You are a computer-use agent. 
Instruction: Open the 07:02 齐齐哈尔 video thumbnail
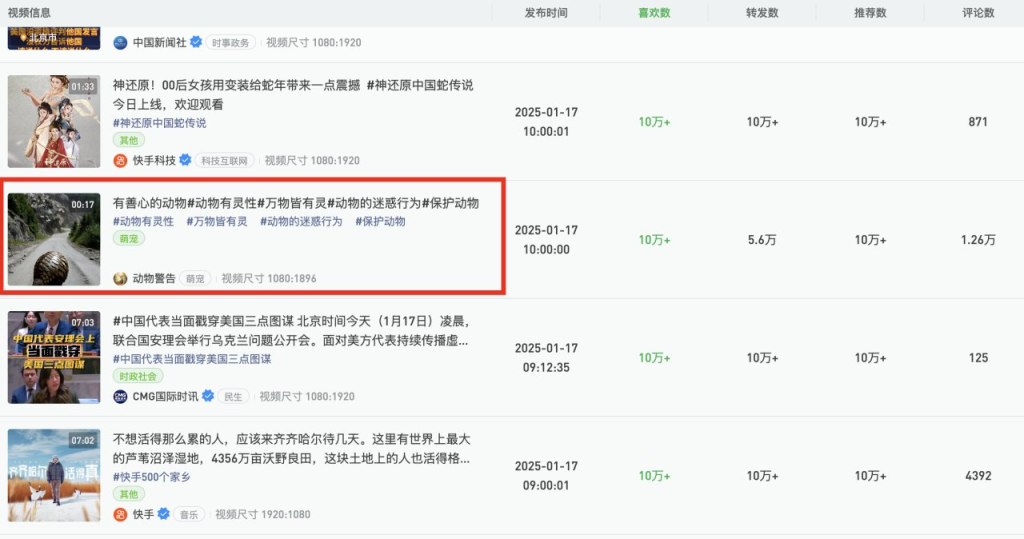point(54,475)
